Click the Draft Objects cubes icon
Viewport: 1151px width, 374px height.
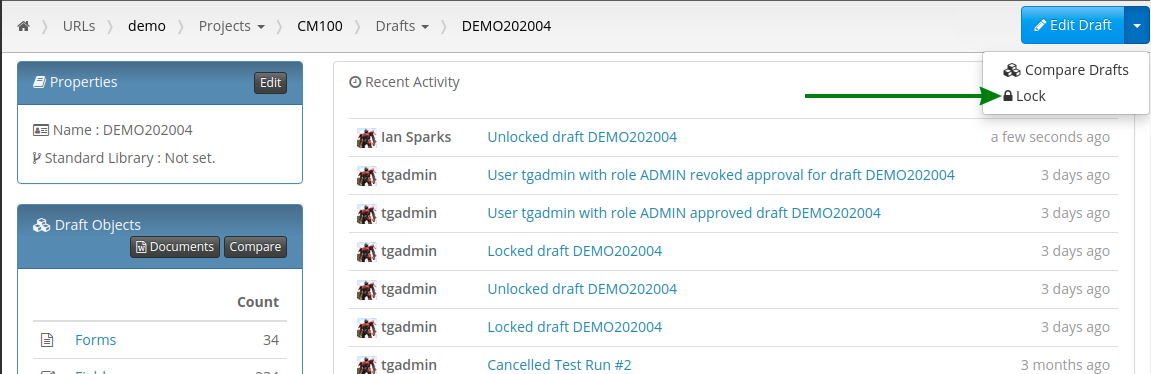42,226
